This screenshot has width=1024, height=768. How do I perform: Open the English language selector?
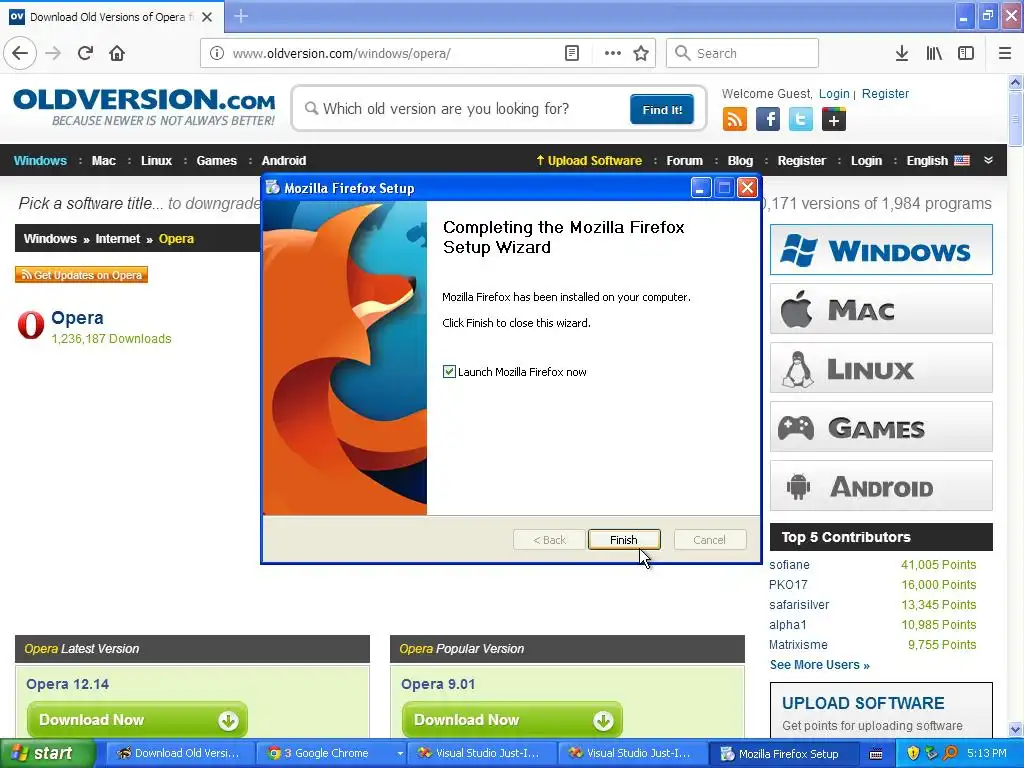pyautogui.click(x=938, y=161)
